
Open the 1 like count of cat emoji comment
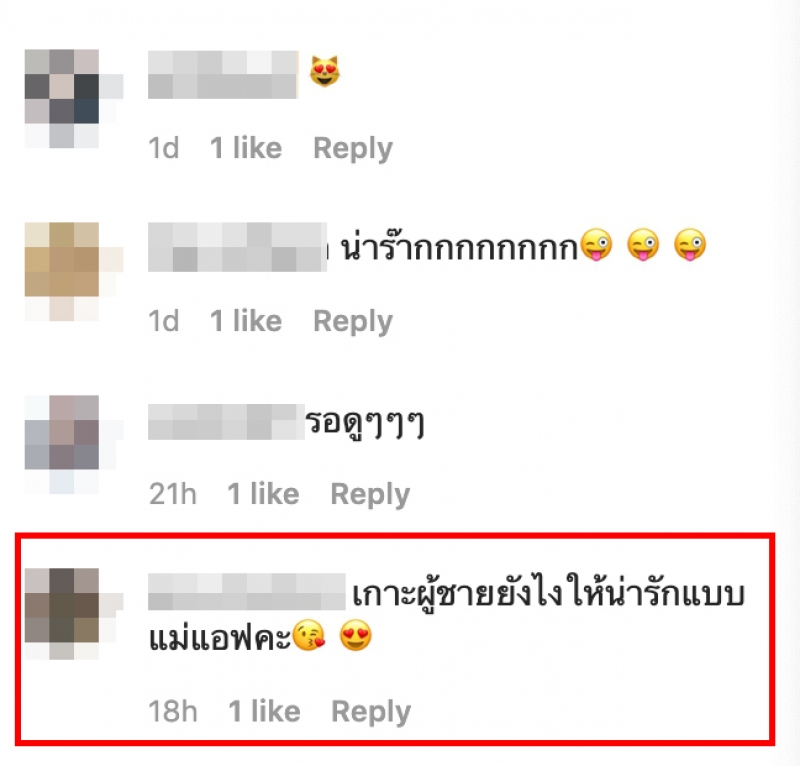coord(245,148)
